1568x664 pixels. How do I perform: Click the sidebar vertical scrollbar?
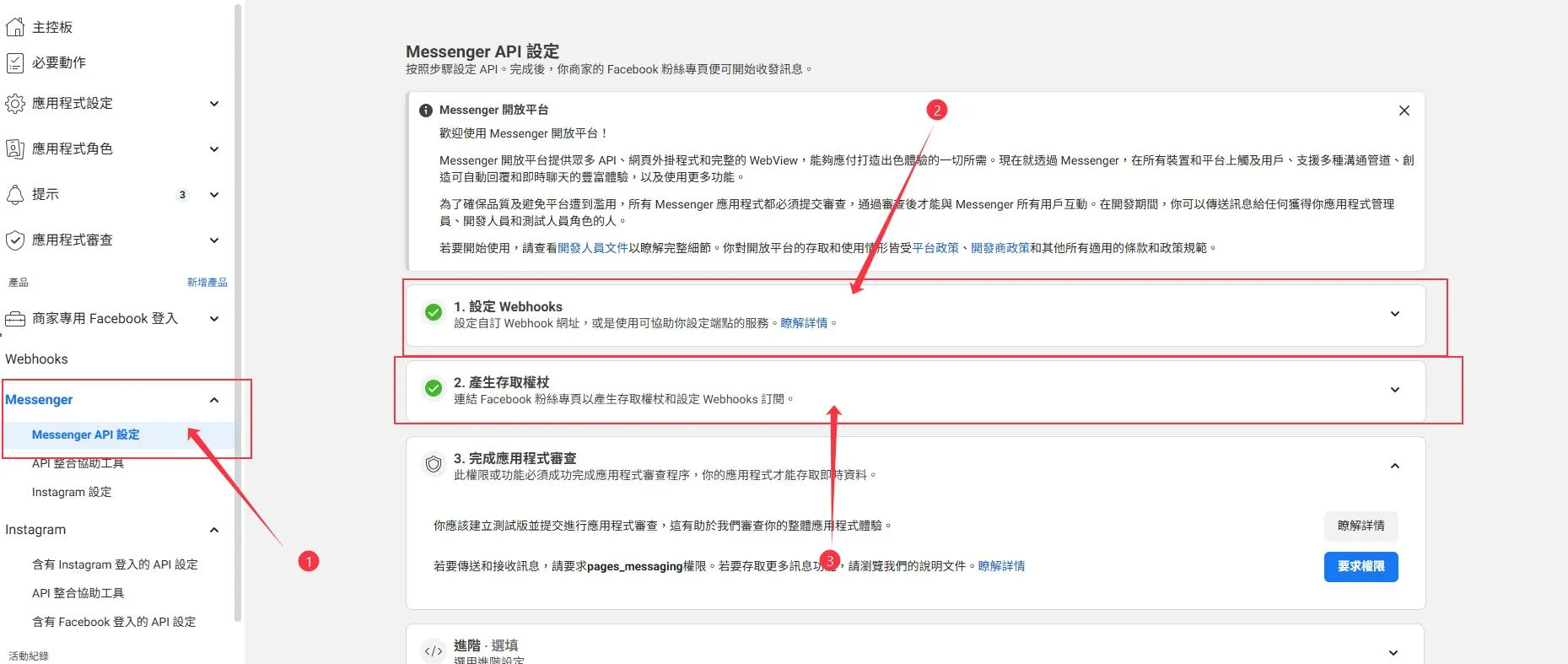point(239,312)
